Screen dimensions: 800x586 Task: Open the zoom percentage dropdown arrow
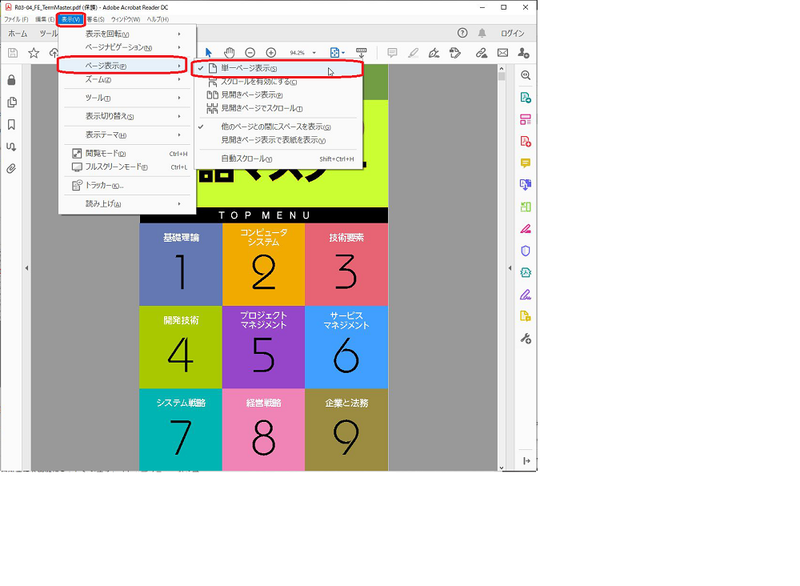314,53
